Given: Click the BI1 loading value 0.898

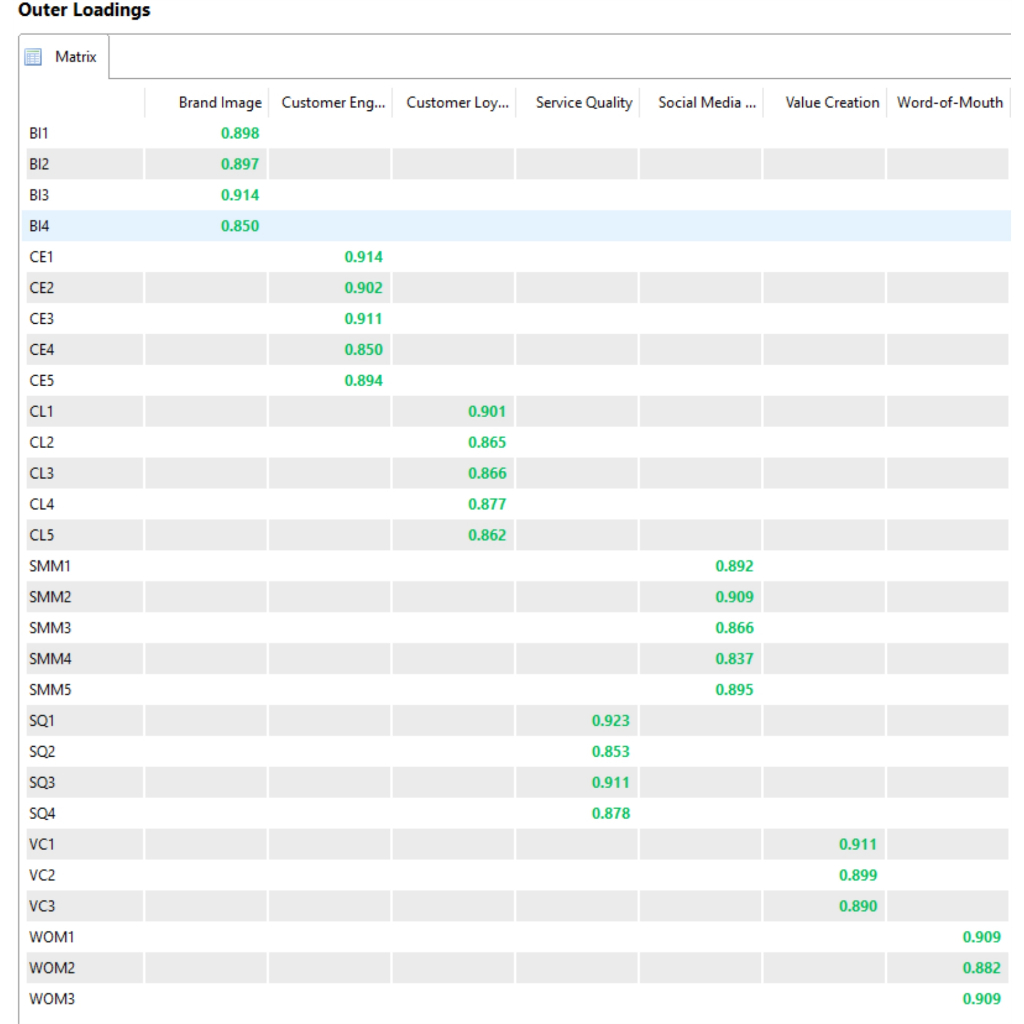Looking at the screenshot, I should (240, 133).
